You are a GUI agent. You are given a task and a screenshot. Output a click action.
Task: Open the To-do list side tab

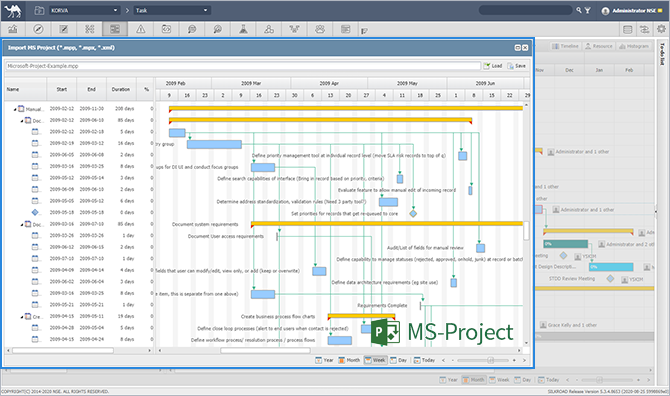click(662, 54)
